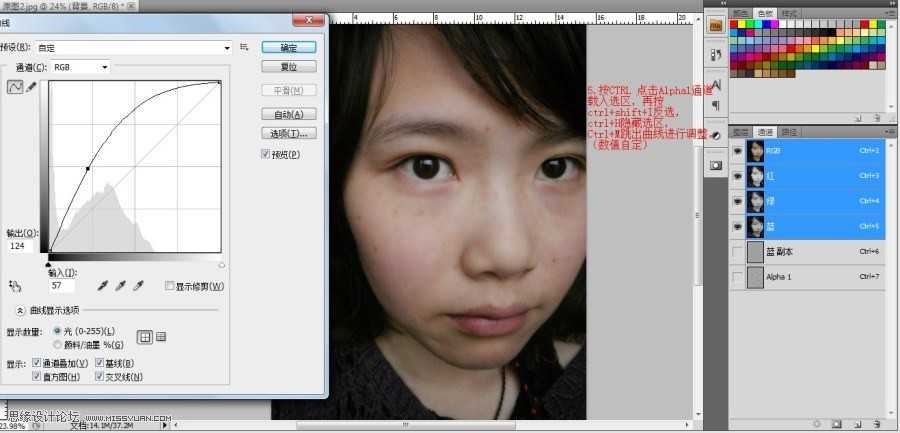Click the 输入 input value field
Image resolution: width=900 pixels, height=433 pixels.
[x=61, y=285]
